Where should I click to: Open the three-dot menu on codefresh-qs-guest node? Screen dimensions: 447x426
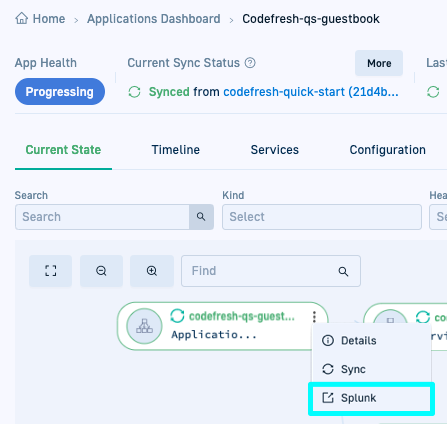coord(314,316)
